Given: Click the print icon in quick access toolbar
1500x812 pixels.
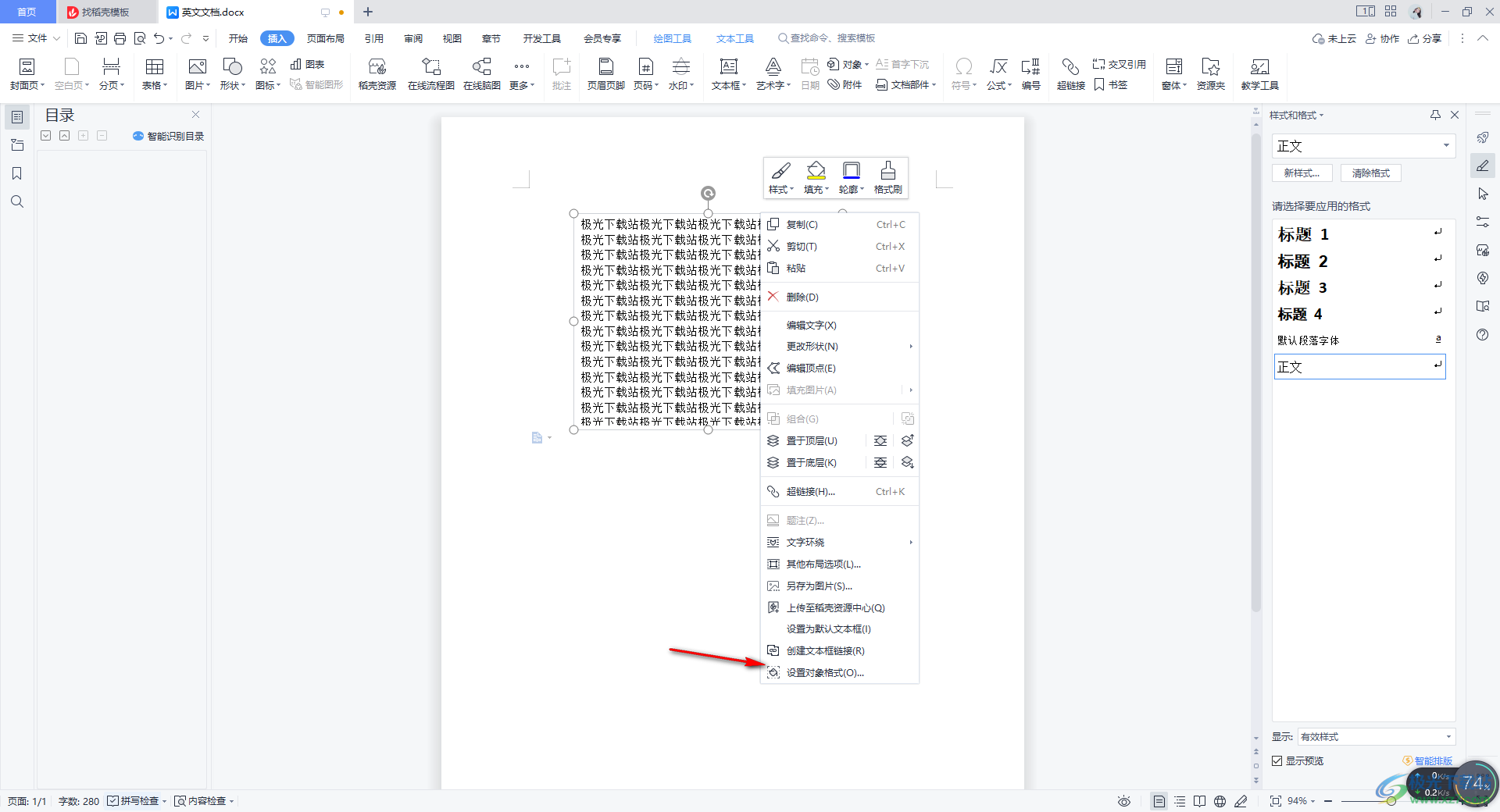Looking at the screenshot, I should pyautogui.click(x=120, y=38).
